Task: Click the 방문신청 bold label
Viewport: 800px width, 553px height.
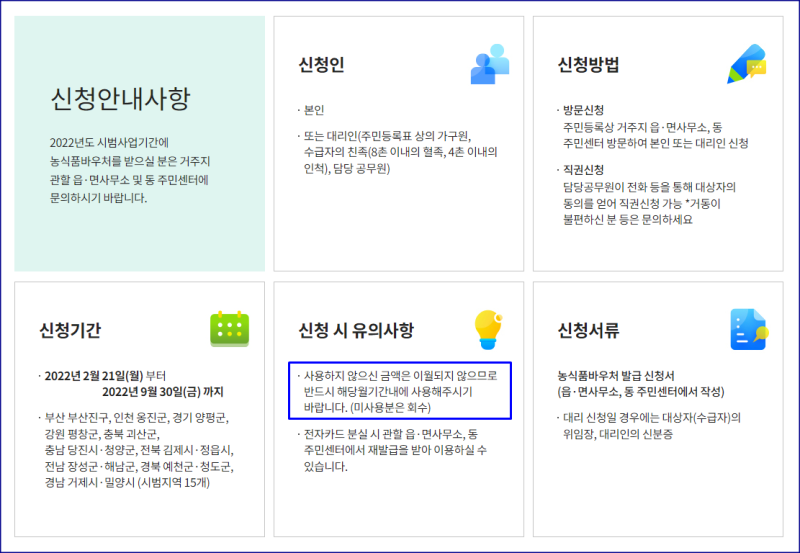Action: tap(584, 110)
